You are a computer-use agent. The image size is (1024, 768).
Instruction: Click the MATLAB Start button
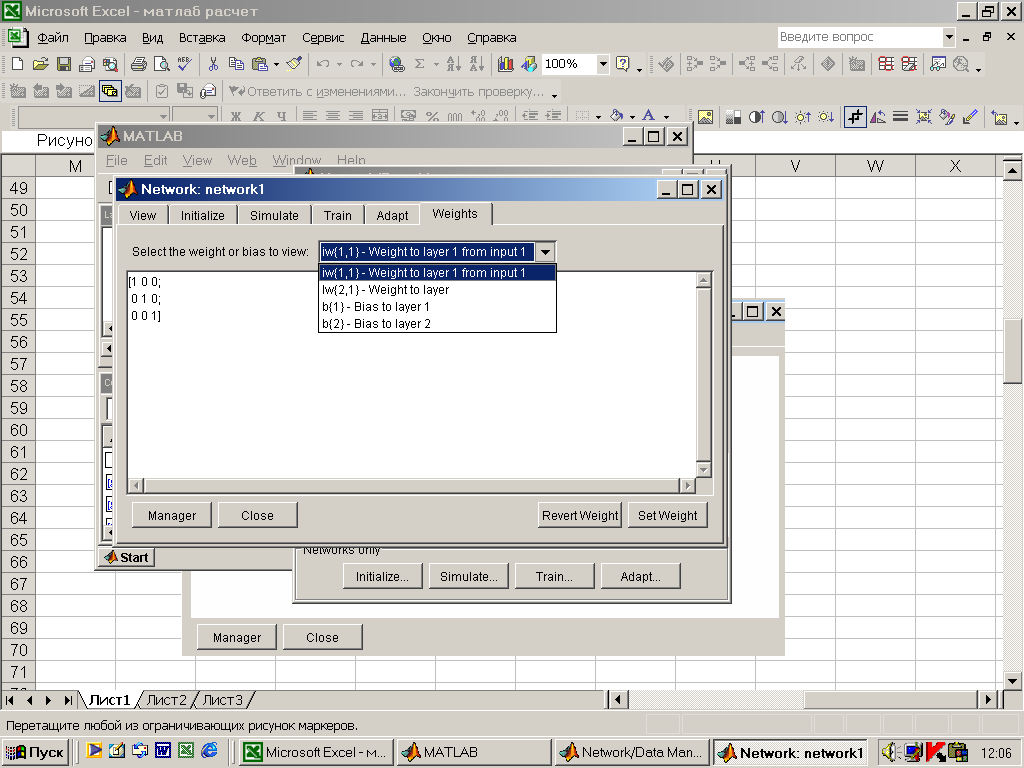pos(127,557)
